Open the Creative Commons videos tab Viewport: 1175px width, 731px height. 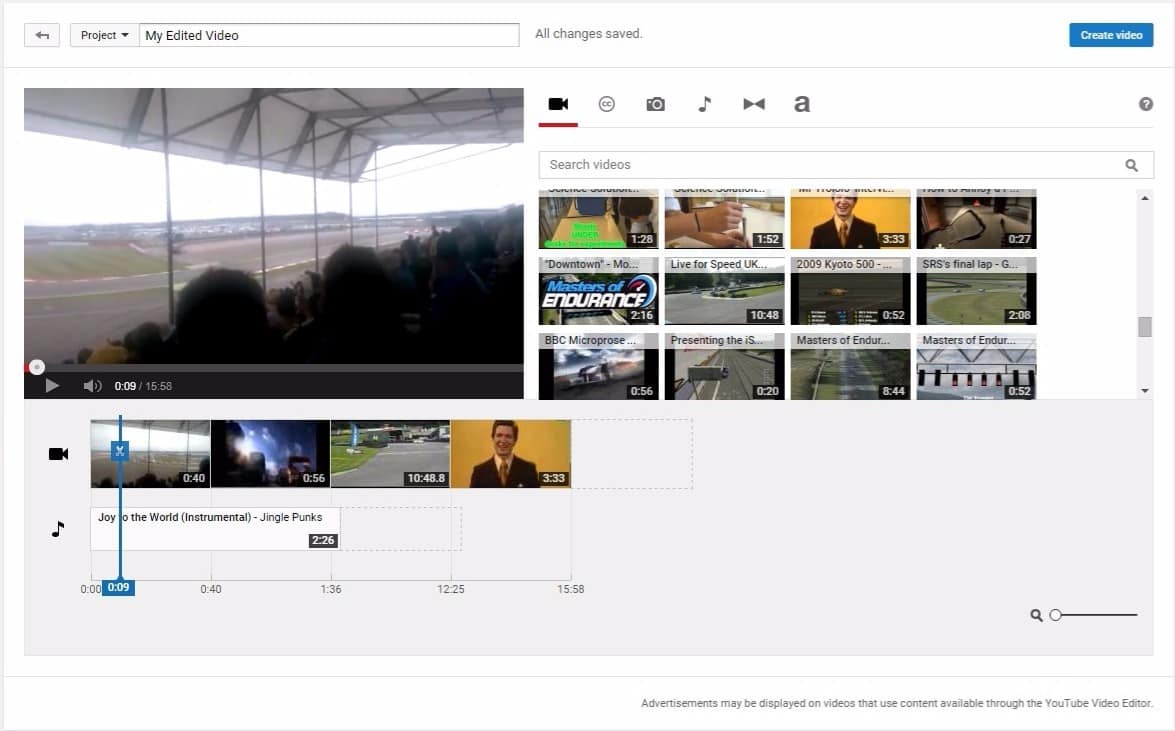click(x=606, y=104)
